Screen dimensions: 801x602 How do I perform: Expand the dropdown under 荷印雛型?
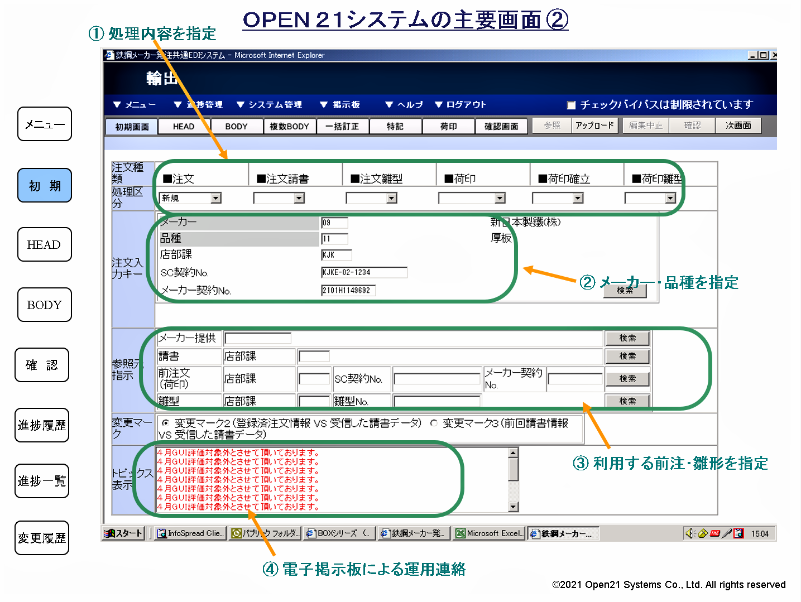650,198
